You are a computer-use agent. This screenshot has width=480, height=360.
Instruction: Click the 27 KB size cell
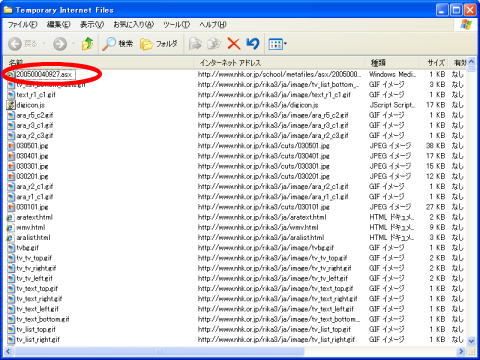coord(435,207)
